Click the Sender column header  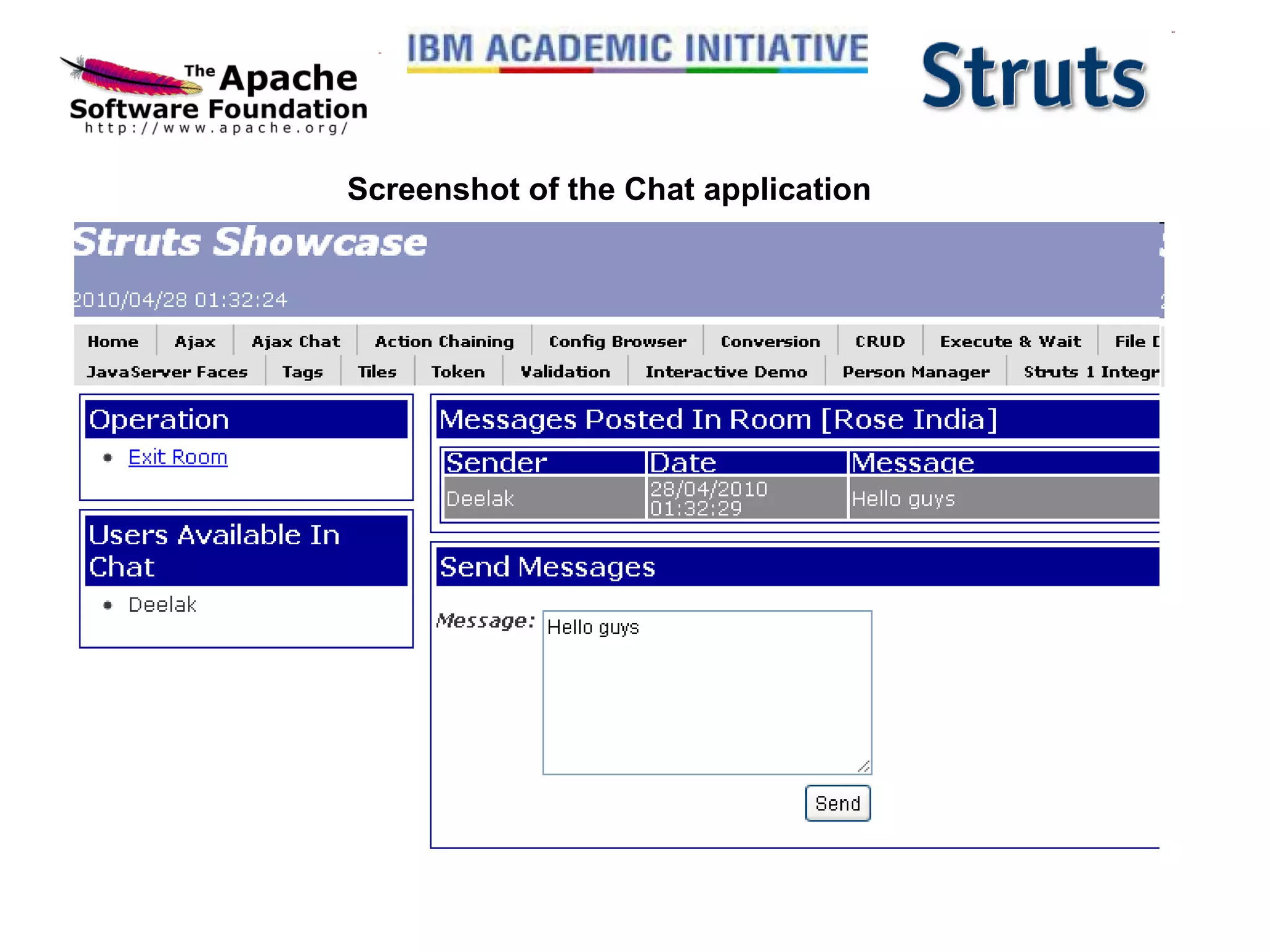pyautogui.click(x=544, y=462)
